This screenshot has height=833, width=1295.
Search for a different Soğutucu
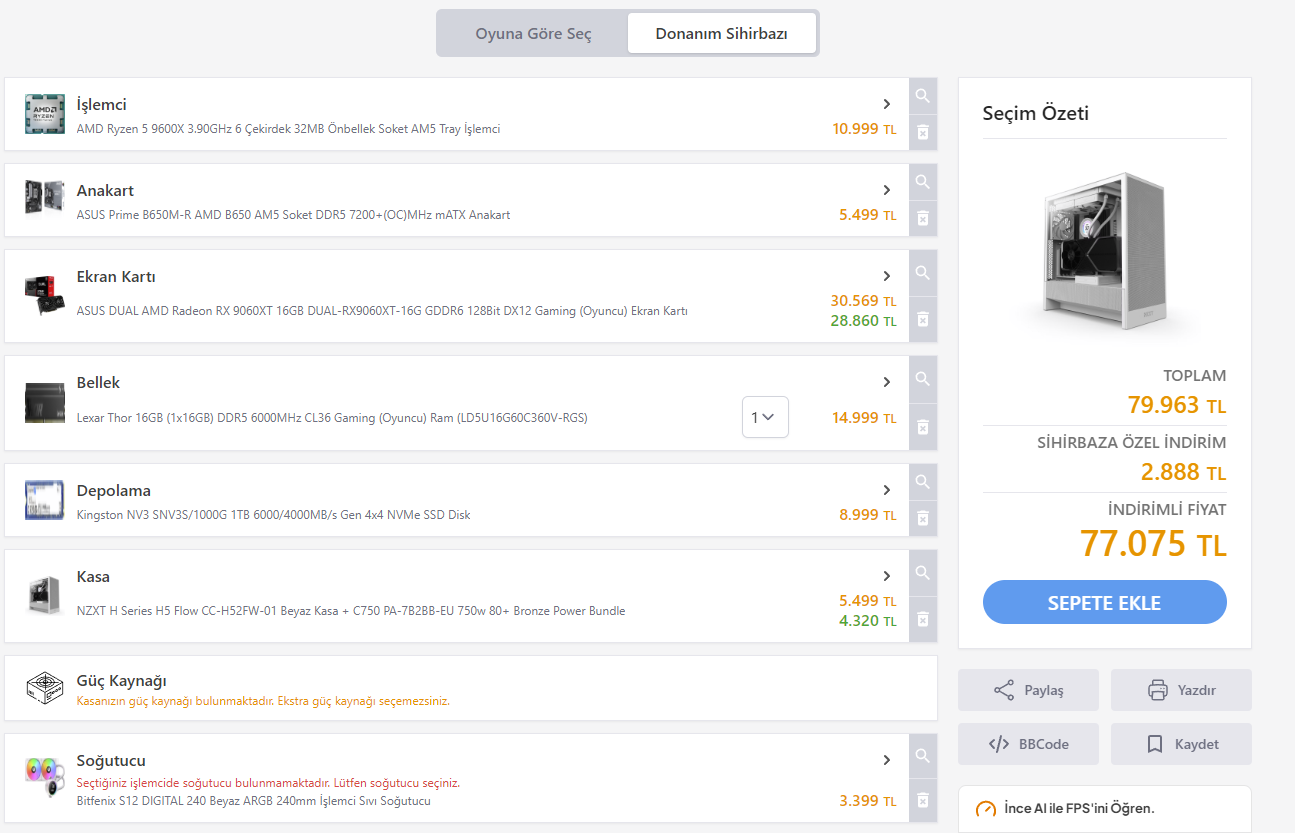(923, 756)
